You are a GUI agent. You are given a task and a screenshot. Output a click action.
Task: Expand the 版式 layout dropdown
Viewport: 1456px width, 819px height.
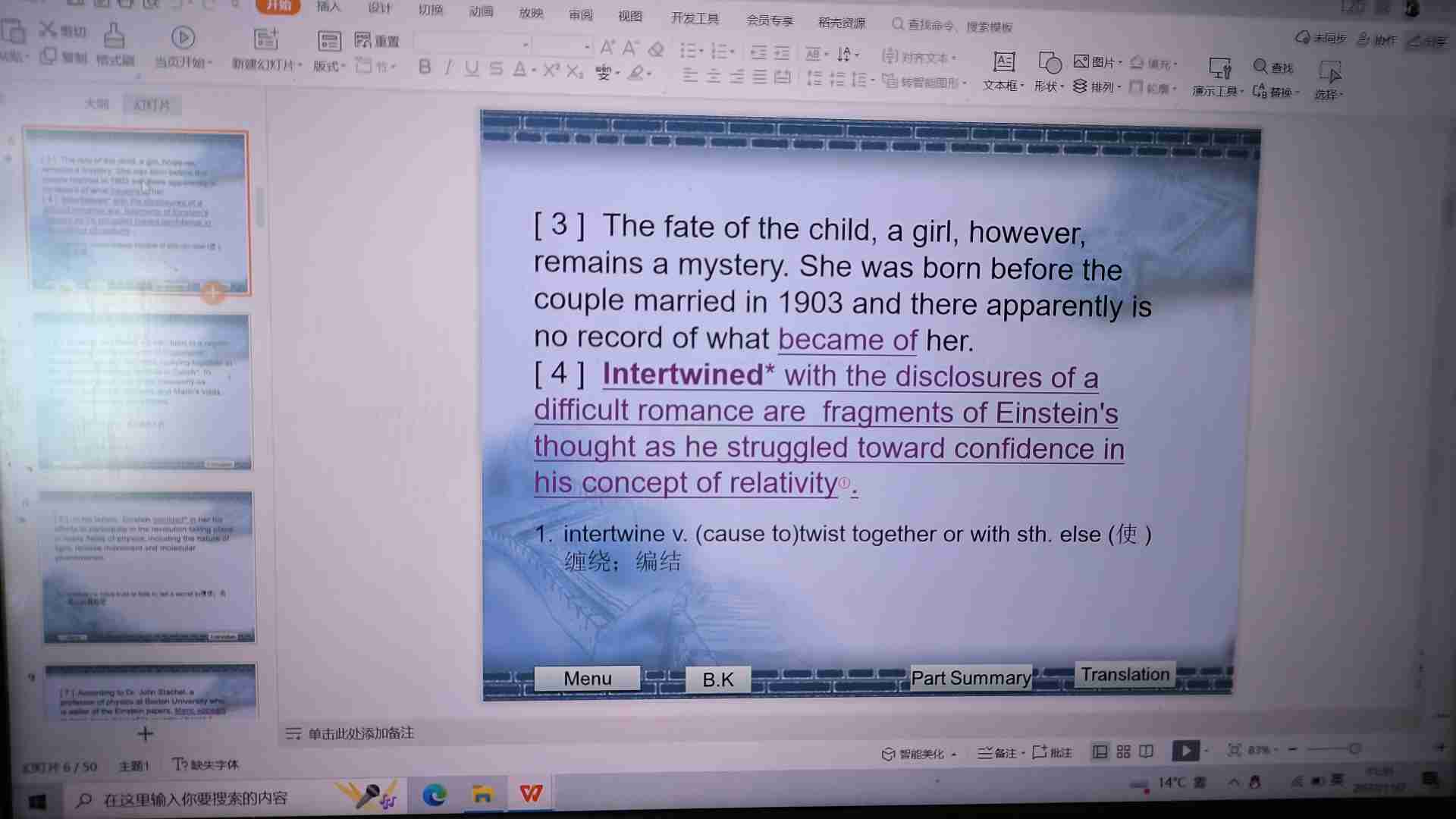(329, 66)
